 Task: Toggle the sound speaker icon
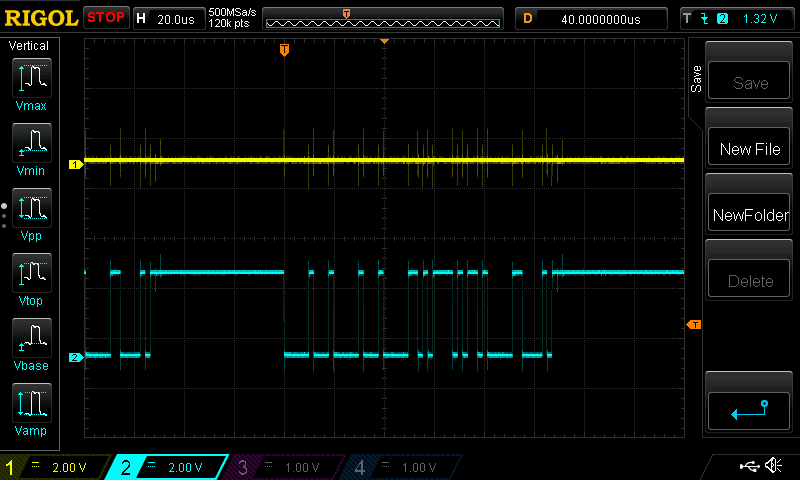click(773, 465)
